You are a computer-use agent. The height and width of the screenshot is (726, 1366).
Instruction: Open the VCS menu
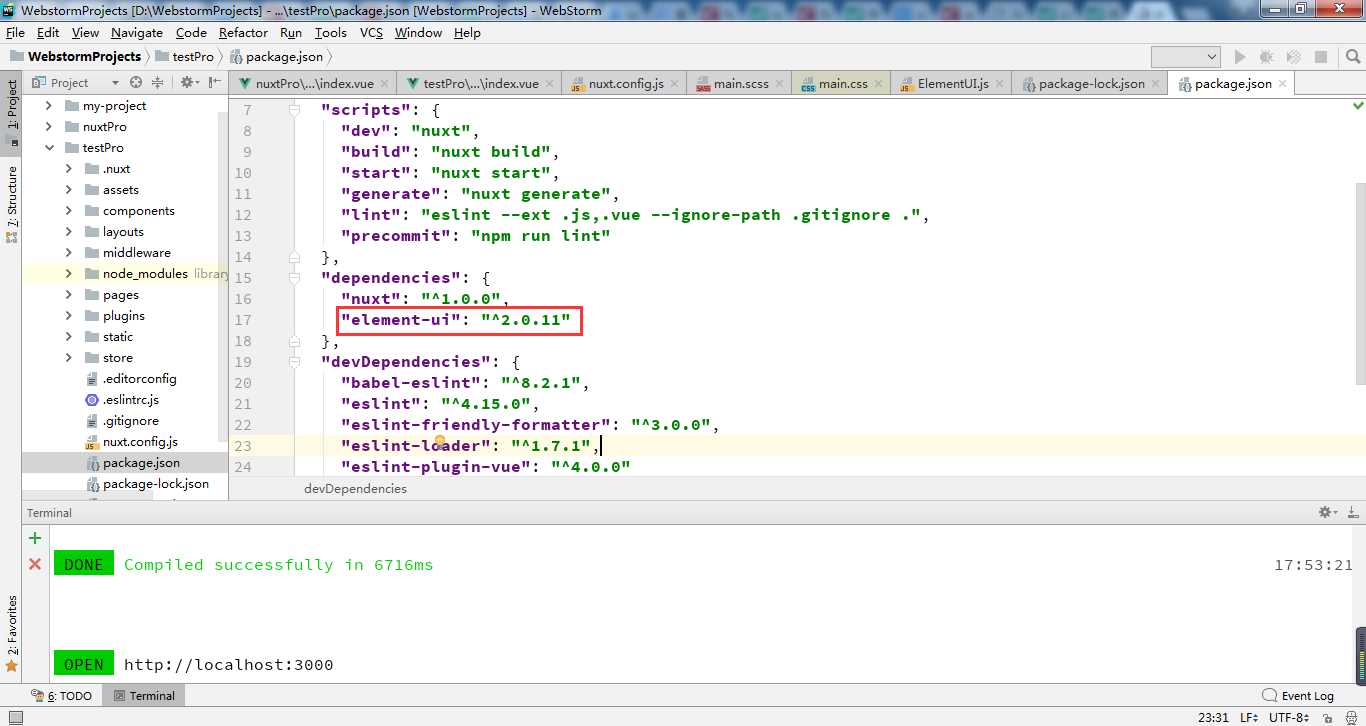(x=371, y=33)
